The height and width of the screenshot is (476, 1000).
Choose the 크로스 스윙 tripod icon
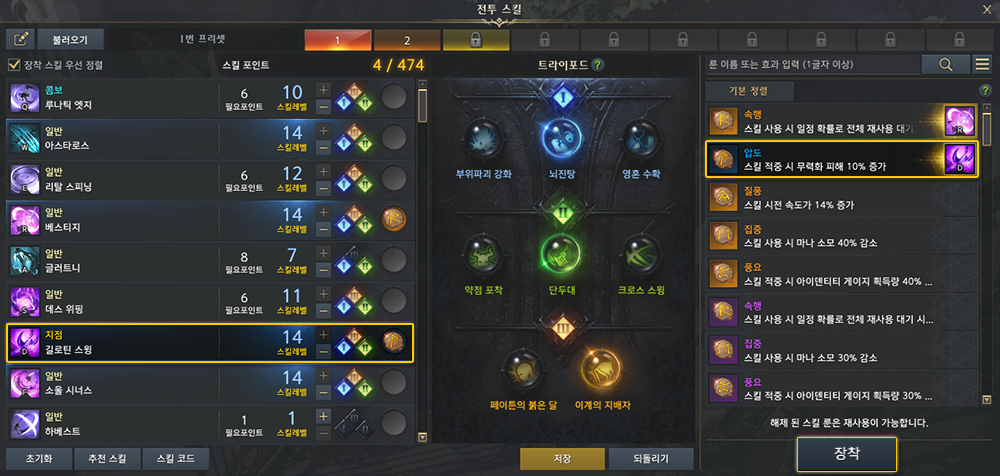coord(641,255)
